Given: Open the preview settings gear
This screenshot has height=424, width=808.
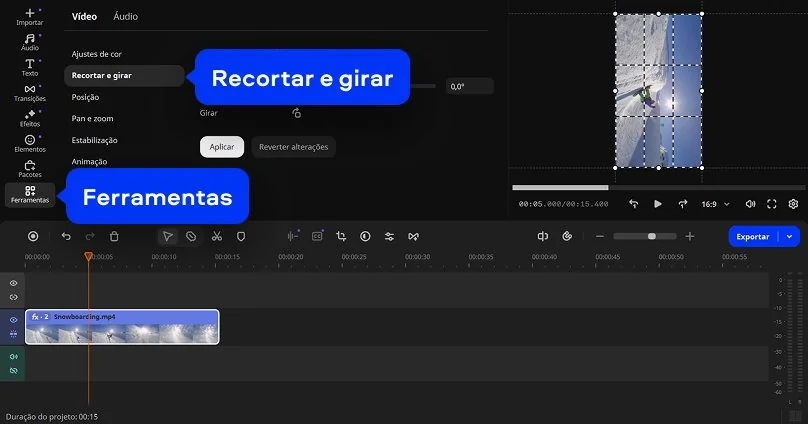Looking at the screenshot, I should (793, 204).
